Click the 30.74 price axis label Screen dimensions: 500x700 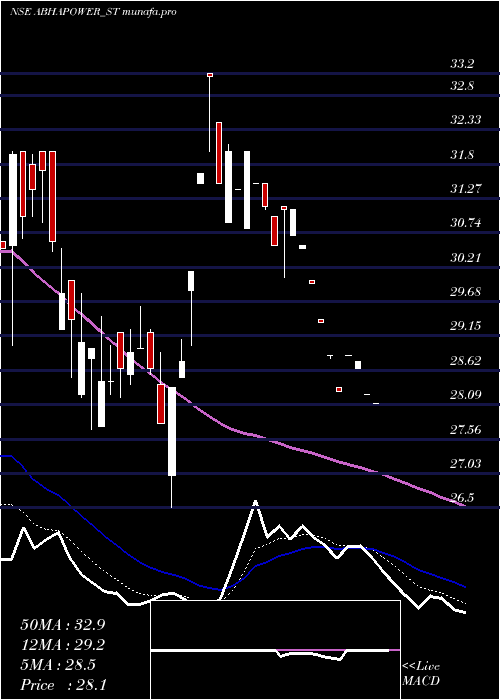pyautogui.click(x=466, y=223)
